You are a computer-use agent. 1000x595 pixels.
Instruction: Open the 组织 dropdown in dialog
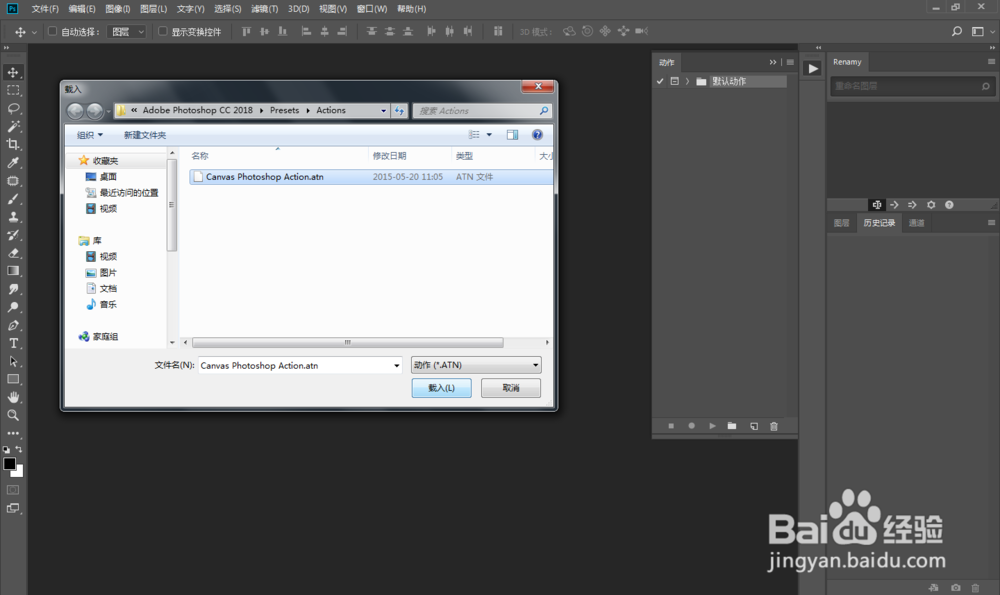coord(89,135)
